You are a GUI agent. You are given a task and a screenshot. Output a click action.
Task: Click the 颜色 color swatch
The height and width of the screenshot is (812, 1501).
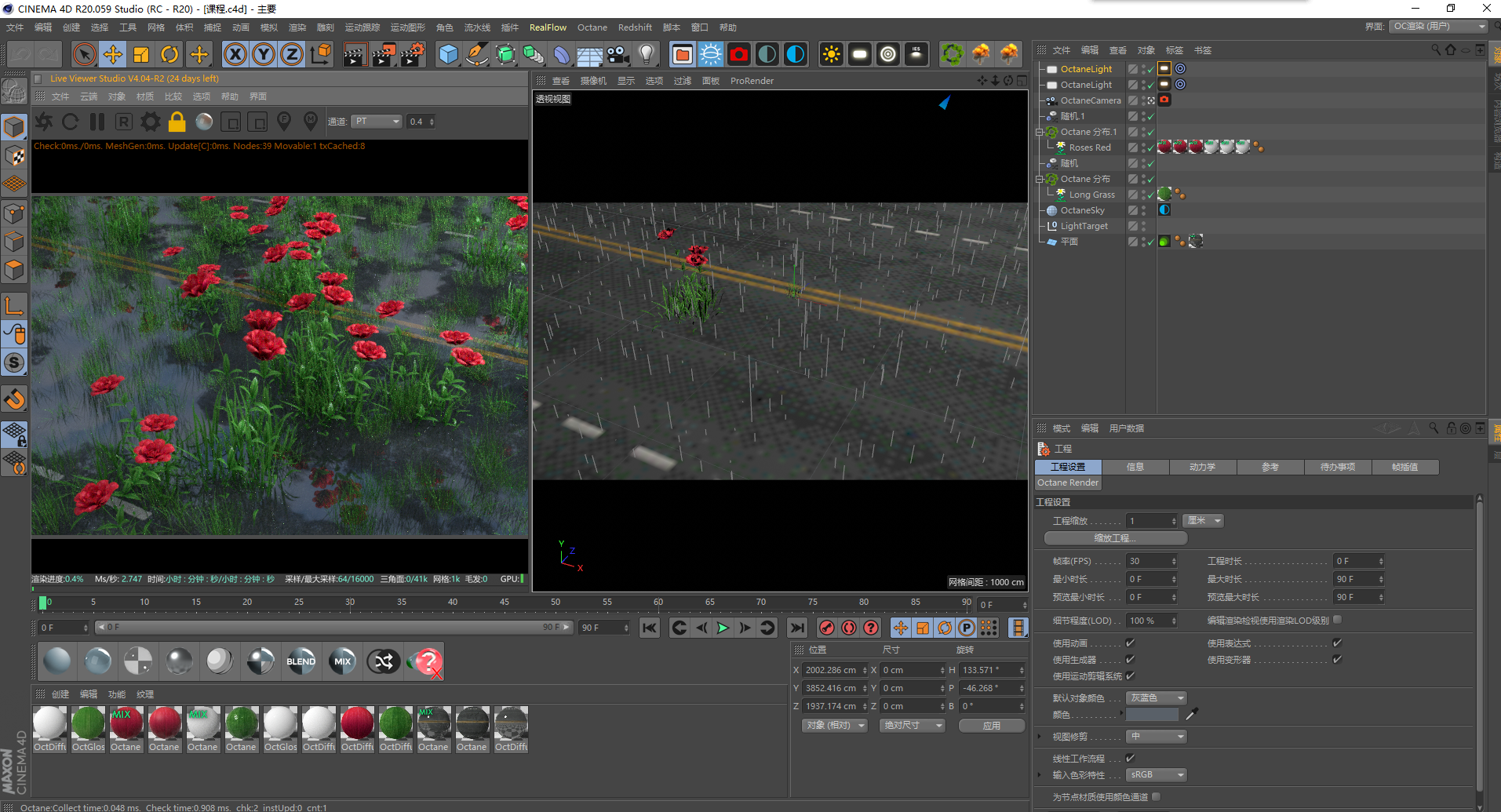click(x=1152, y=714)
